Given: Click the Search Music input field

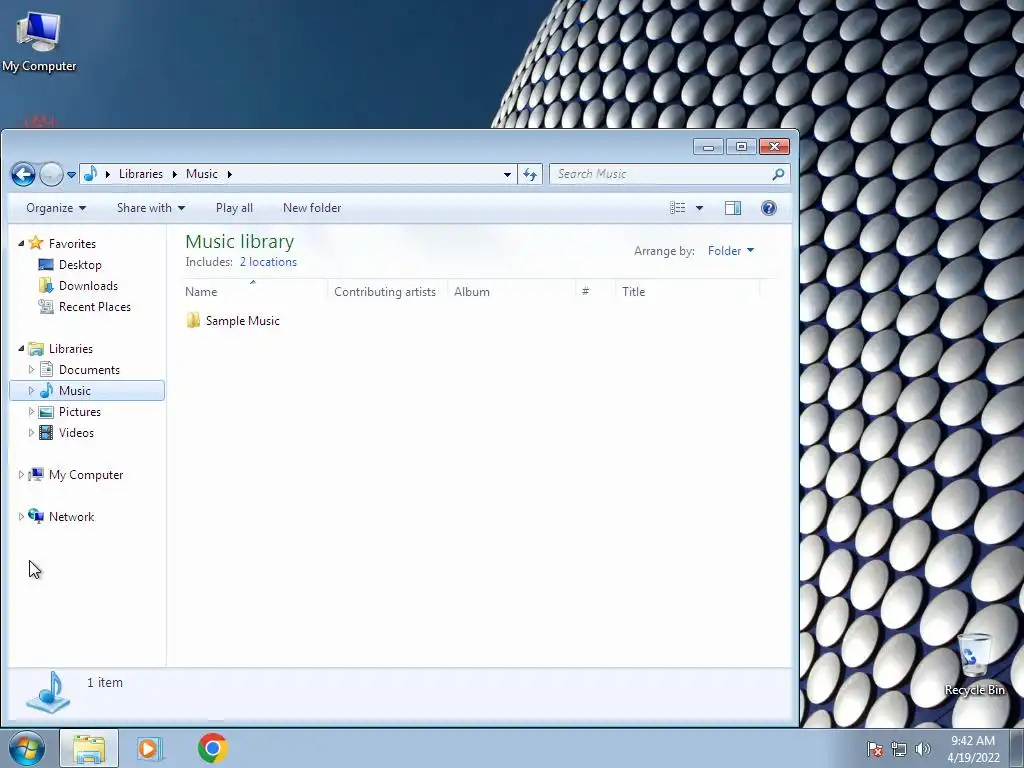Looking at the screenshot, I should point(669,174).
